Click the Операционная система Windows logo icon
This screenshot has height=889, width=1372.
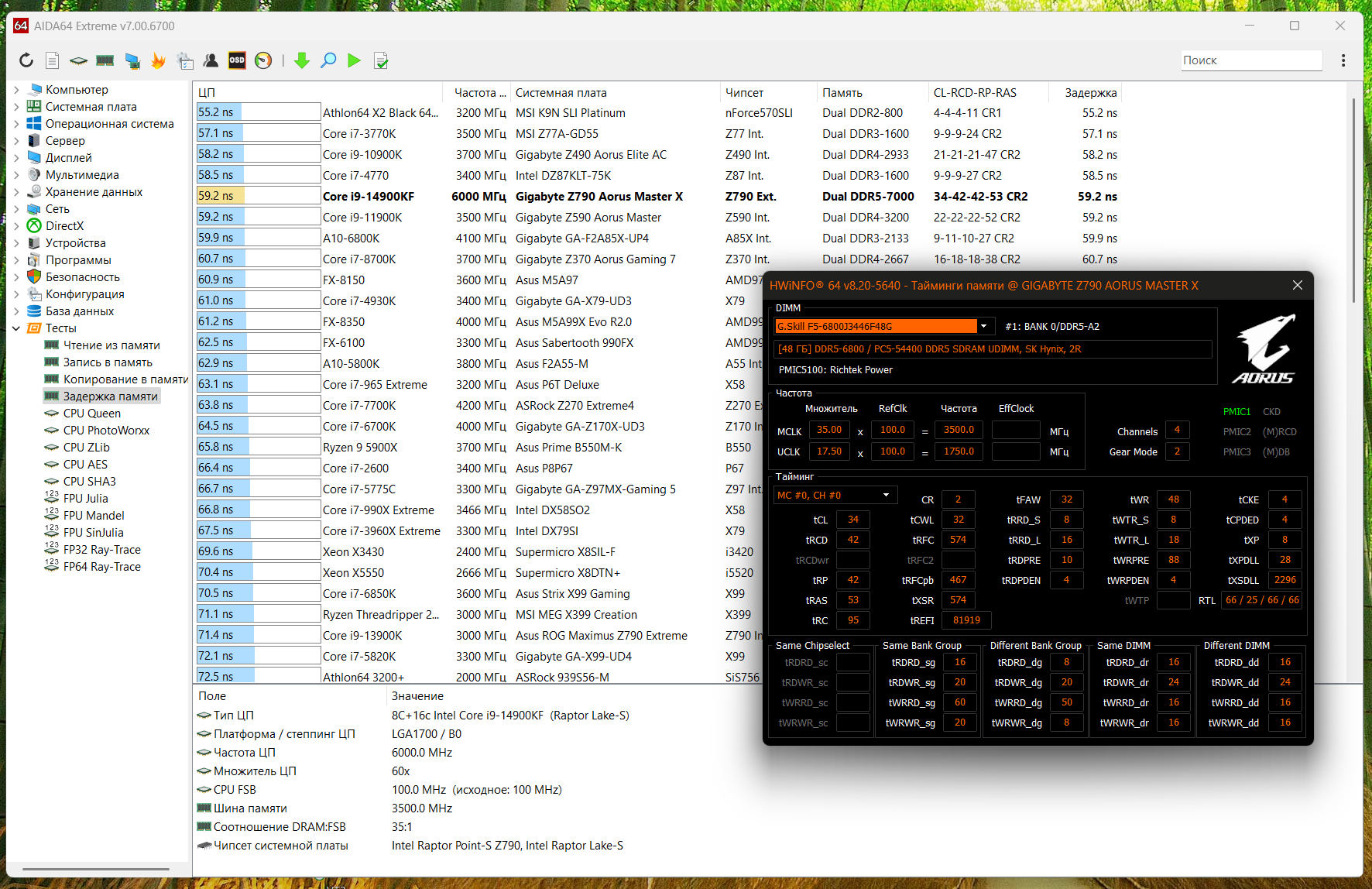click(34, 124)
